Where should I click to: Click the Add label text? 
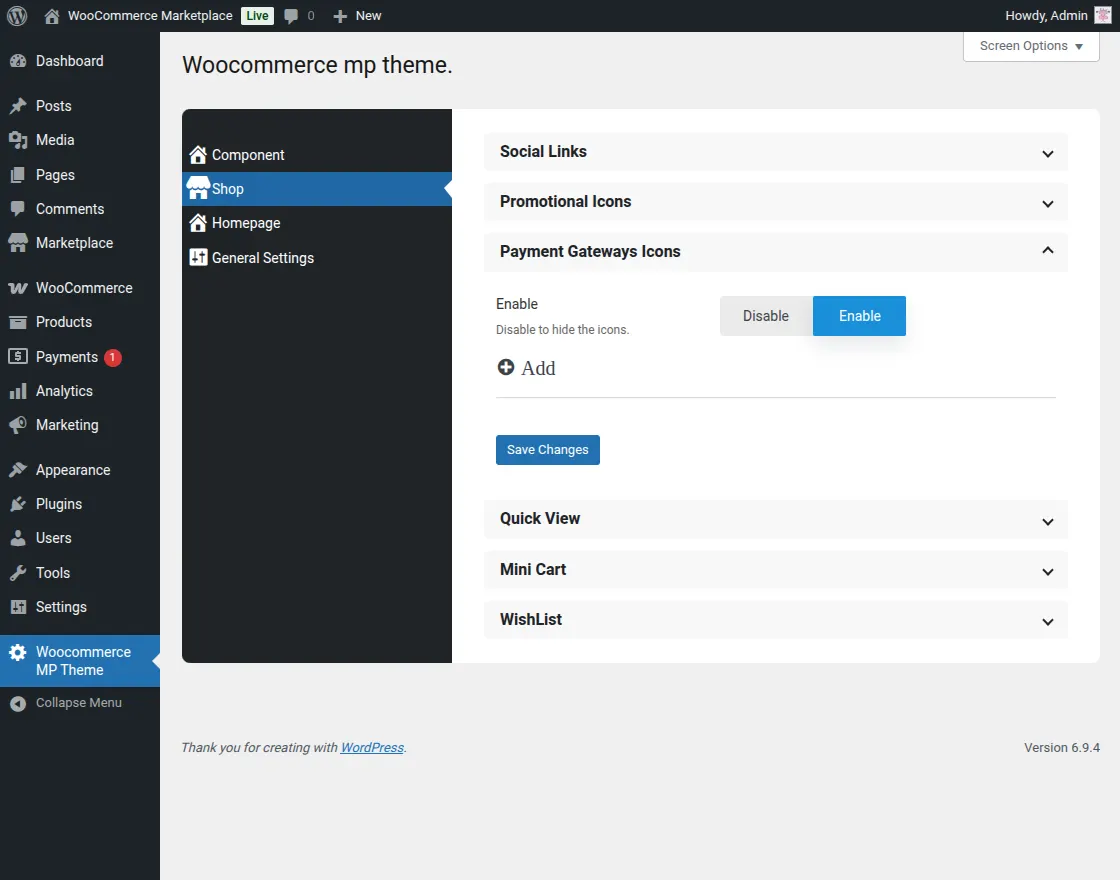click(538, 368)
